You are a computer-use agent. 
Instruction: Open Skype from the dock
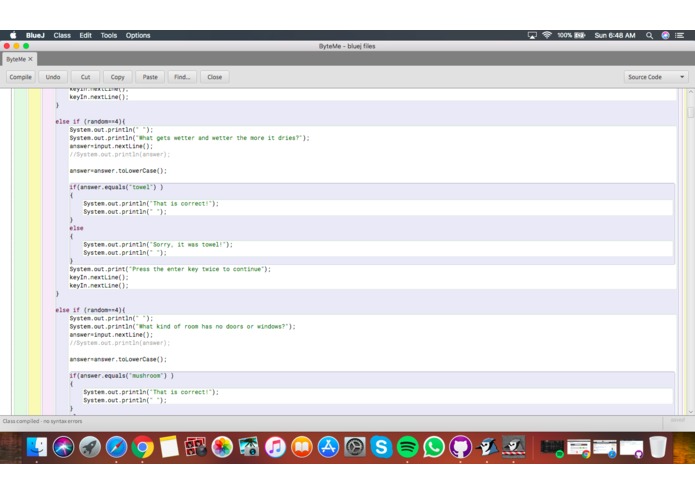point(381,447)
